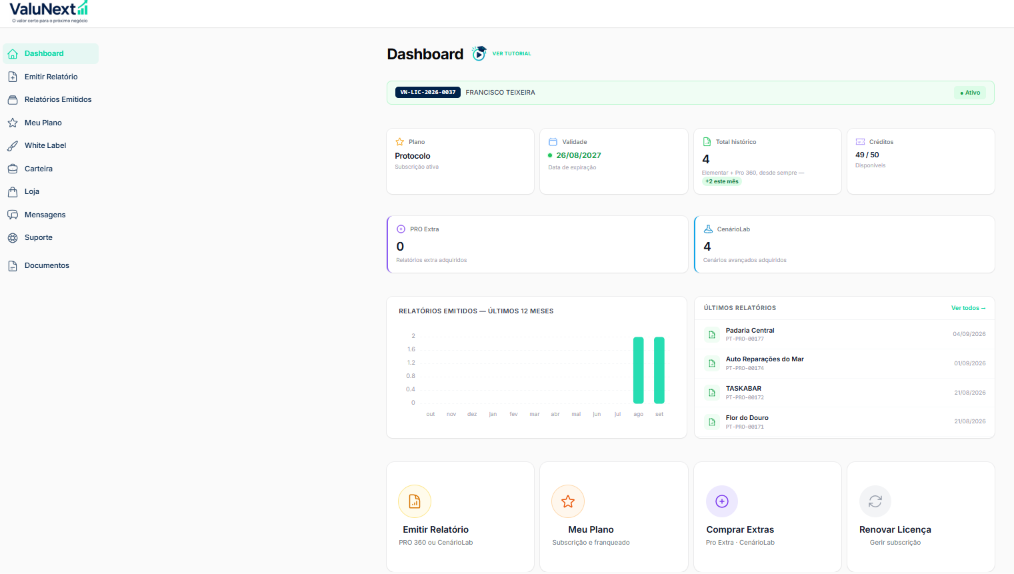This screenshot has height=574, width=1014.
Task: Click the expiry date 26/08/2027
Action: tap(579, 155)
